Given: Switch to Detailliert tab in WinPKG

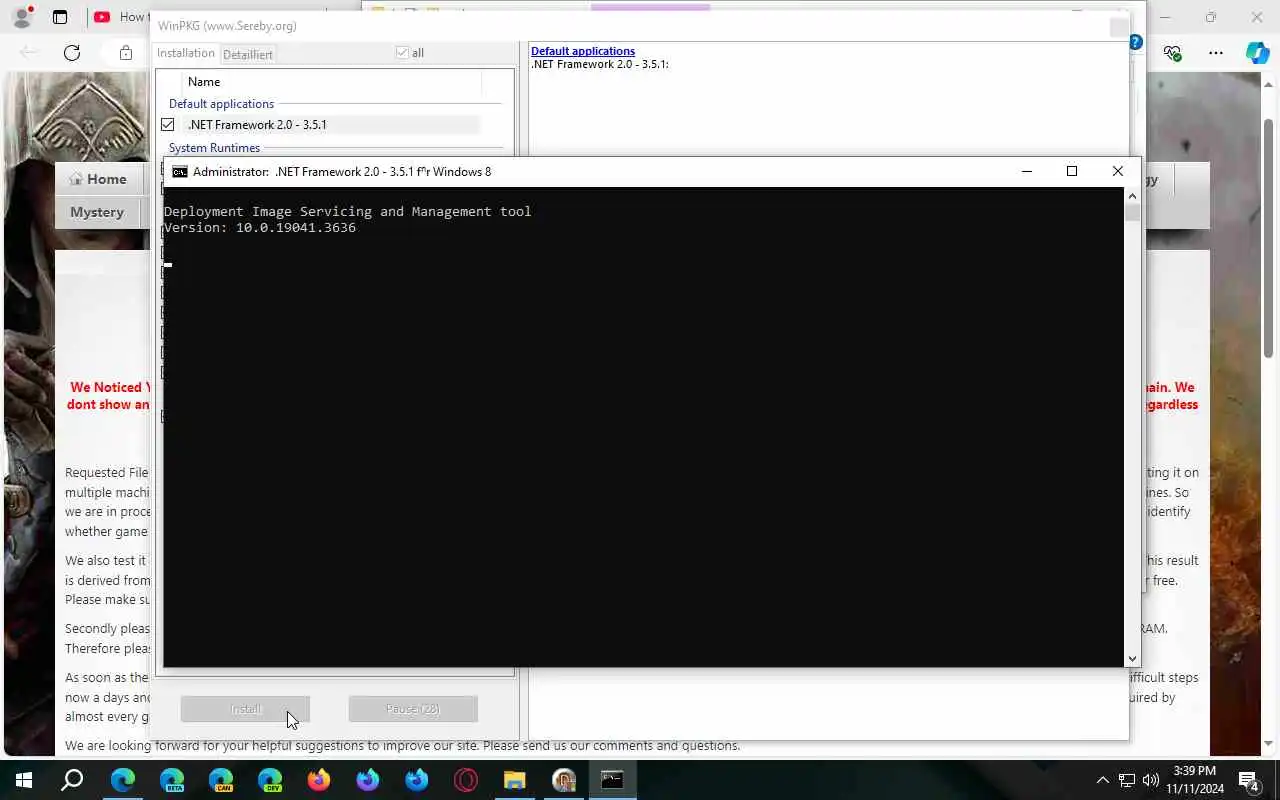Looking at the screenshot, I should click(247, 54).
